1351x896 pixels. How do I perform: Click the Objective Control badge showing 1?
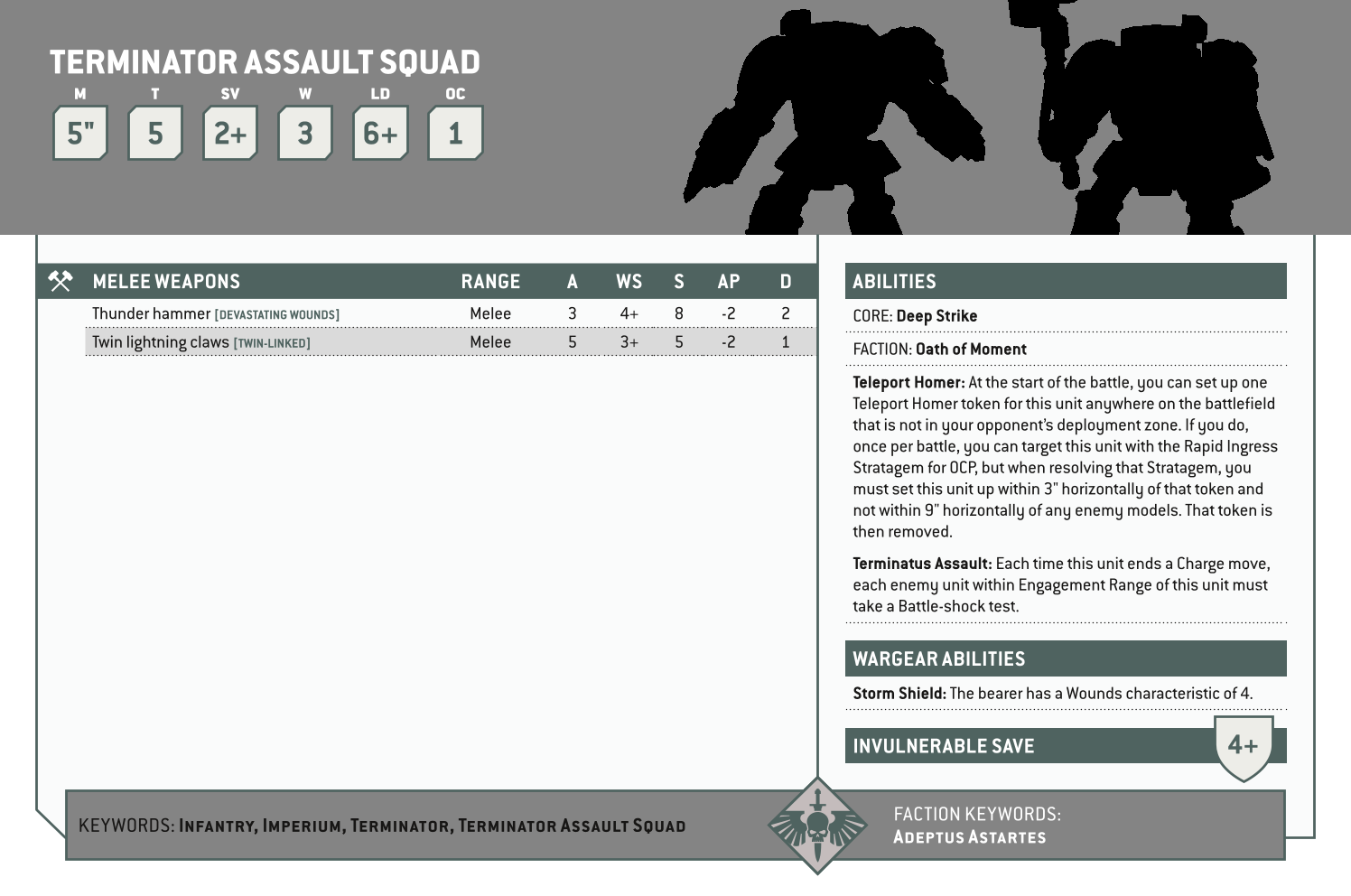pyautogui.click(x=456, y=133)
